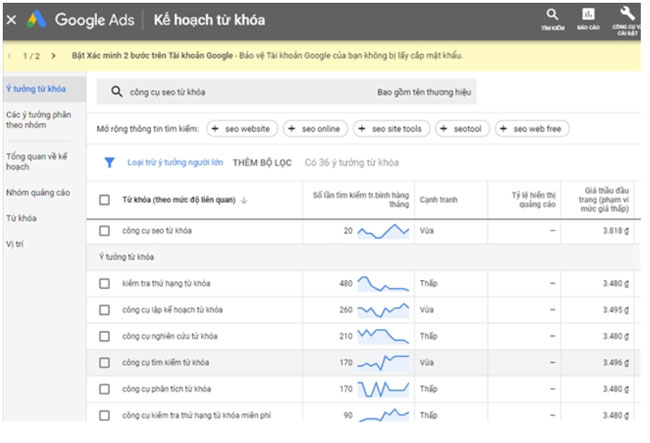Sort by Số lần tìm kiếm tr.bình hàng tháng header

(x=361, y=200)
